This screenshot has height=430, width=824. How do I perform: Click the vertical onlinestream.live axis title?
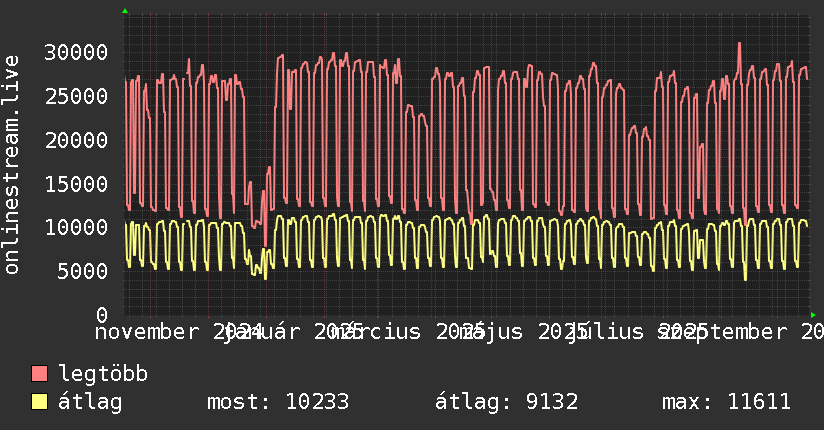click(12, 165)
